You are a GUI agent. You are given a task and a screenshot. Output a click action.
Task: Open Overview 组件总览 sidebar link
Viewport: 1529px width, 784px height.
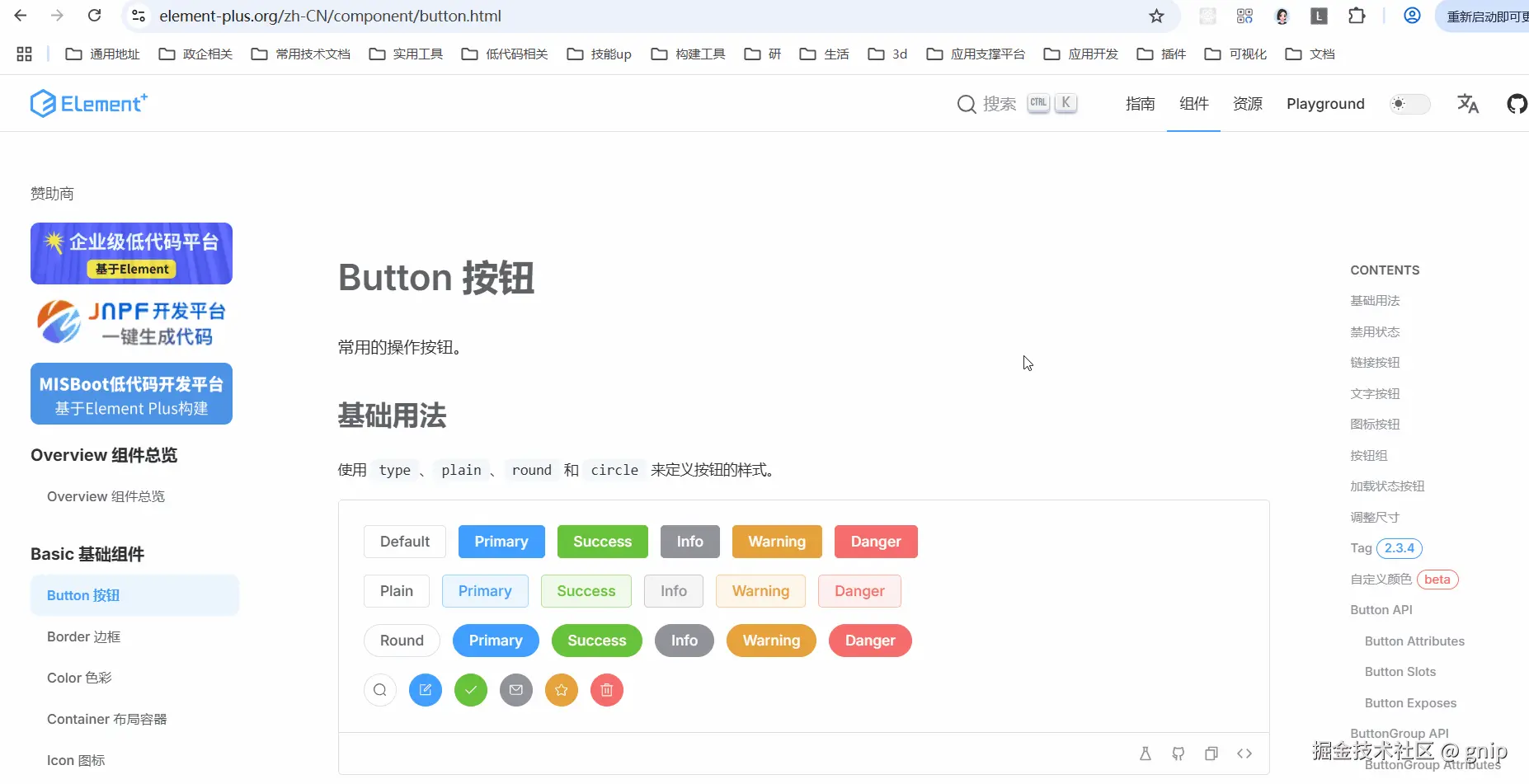pyautogui.click(x=106, y=496)
